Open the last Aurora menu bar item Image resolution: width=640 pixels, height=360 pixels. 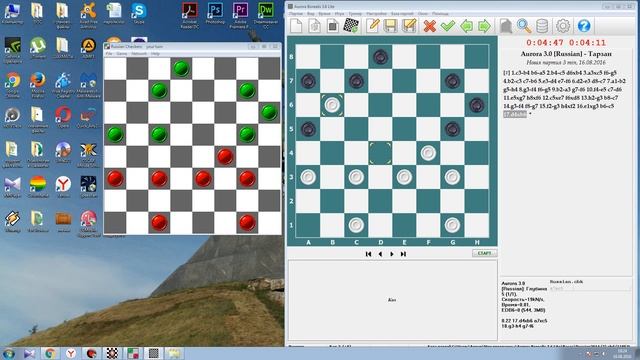440,13
